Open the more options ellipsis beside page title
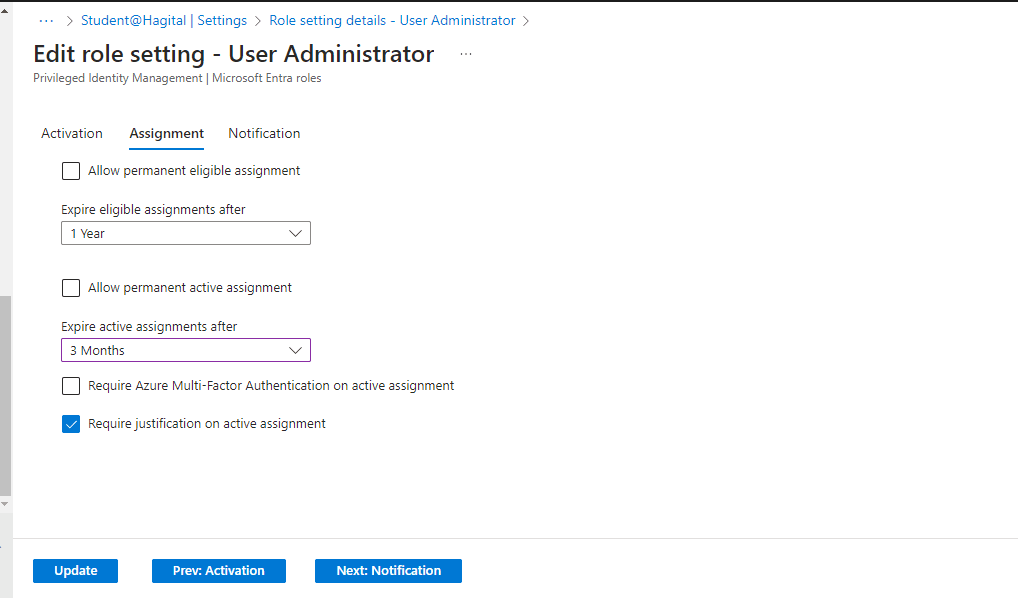This screenshot has width=1018, height=598. click(x=465, y=54)
